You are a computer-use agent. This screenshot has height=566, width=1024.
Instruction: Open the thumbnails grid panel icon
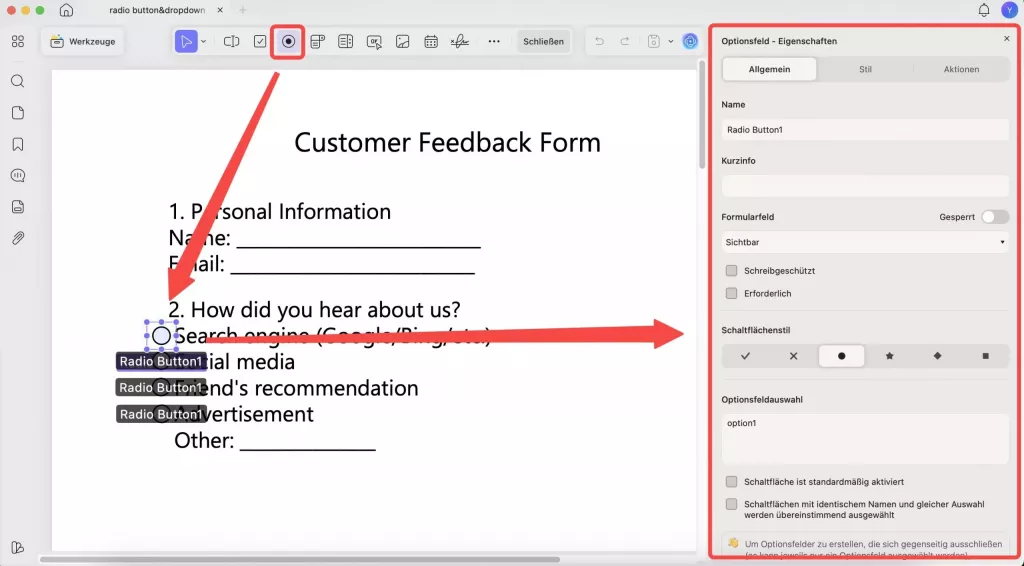point(18,41)
